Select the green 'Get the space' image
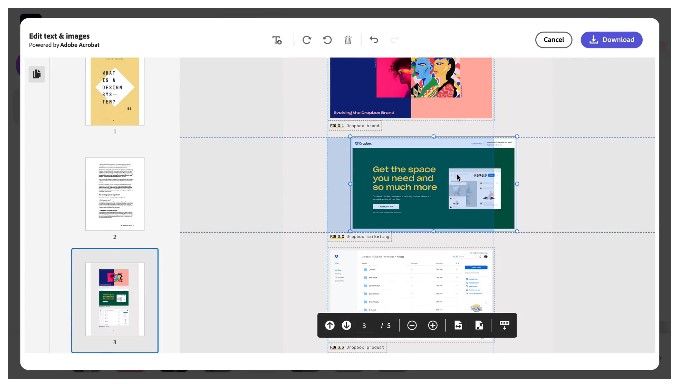This screenshot has height=386, width=681. pyautogui.click(x=433, y=184)
